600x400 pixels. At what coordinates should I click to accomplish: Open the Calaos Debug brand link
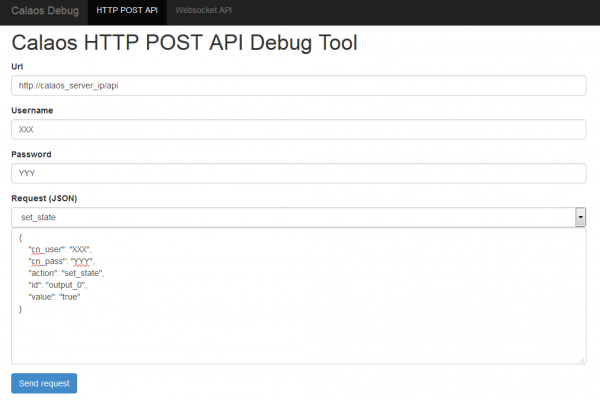[45, 11]
